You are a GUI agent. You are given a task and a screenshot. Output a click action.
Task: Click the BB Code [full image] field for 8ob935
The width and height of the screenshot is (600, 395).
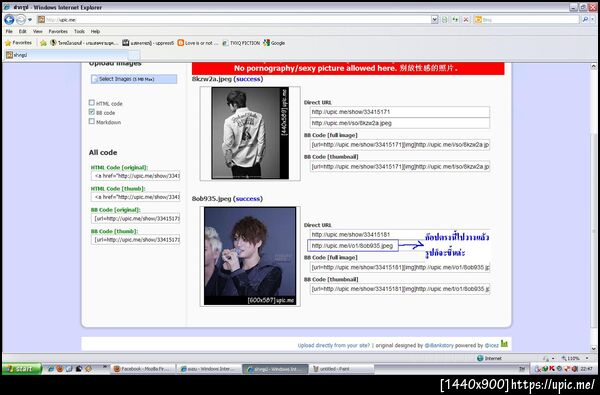point(400,267)
